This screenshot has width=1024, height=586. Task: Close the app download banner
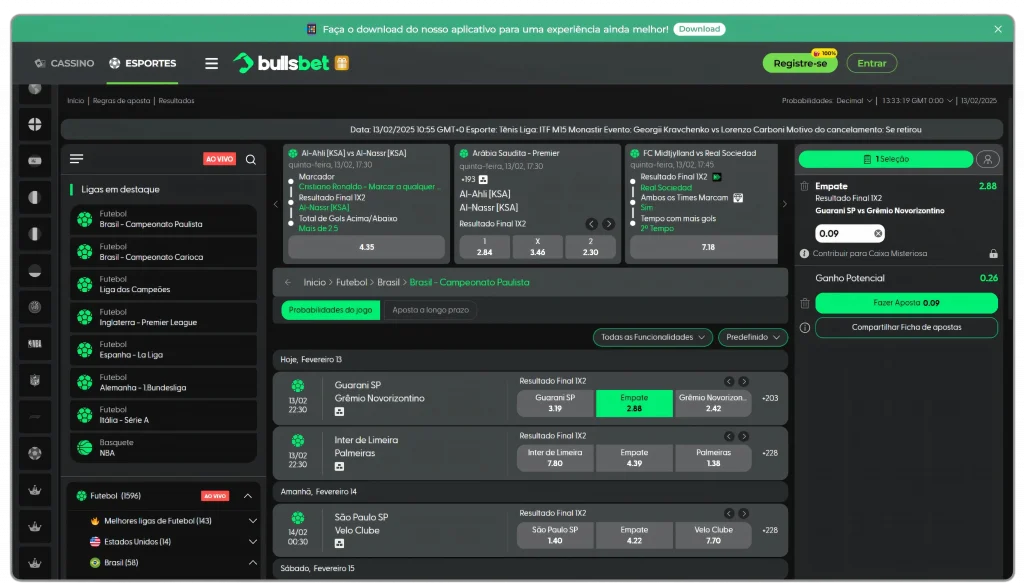tap(997, 29)
